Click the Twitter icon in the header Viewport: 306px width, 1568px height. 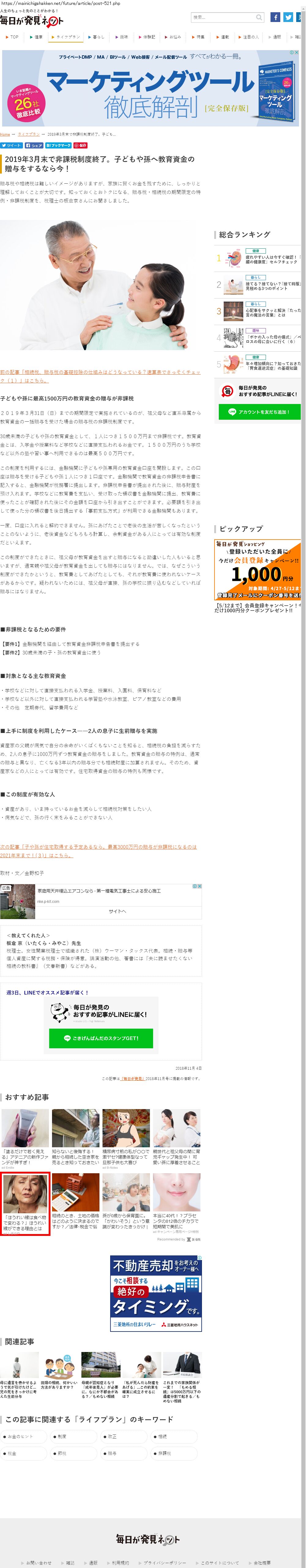pos(288,18)
